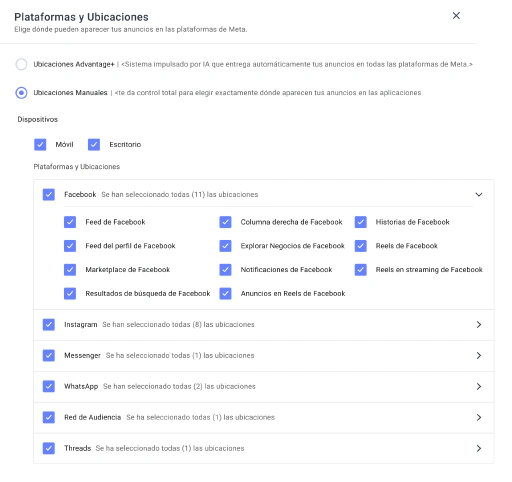Image resolution: width=512 pixels, height=482 pixels.
Task: Expand the Messenger placements row
Action: point(479,356)
